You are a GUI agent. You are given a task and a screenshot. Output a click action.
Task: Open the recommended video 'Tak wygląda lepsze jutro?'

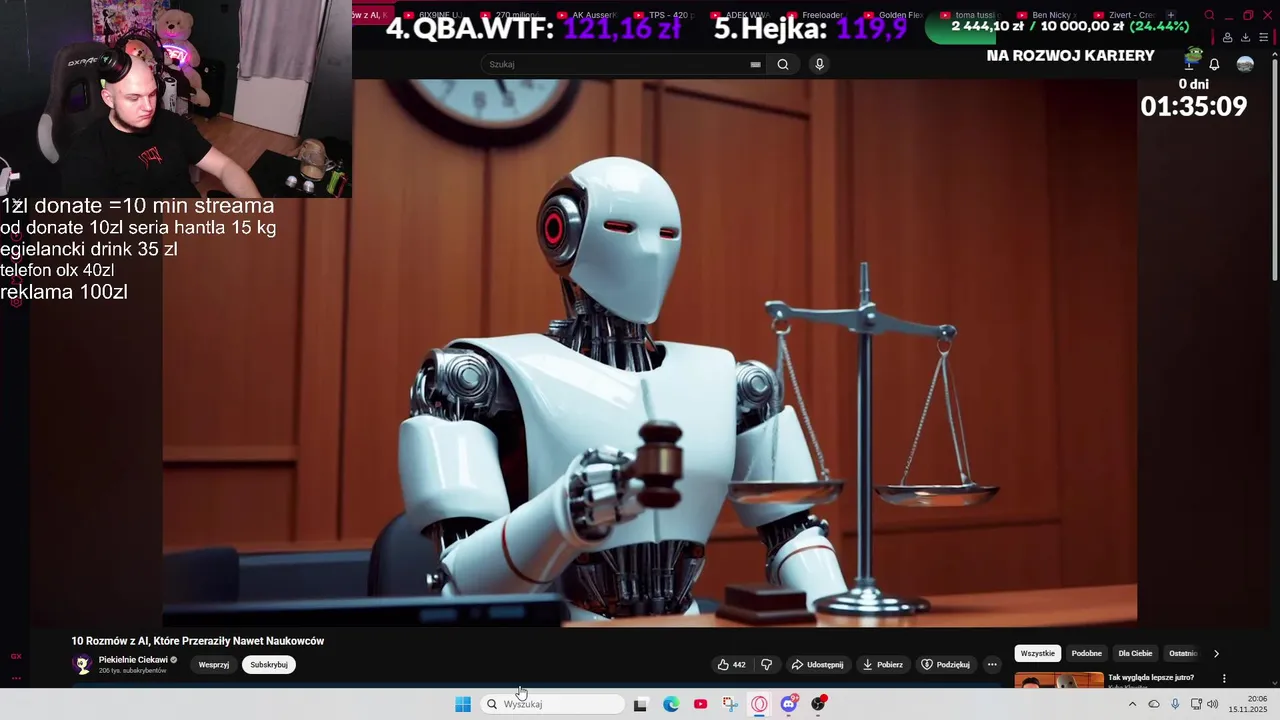click(1150, 677)
